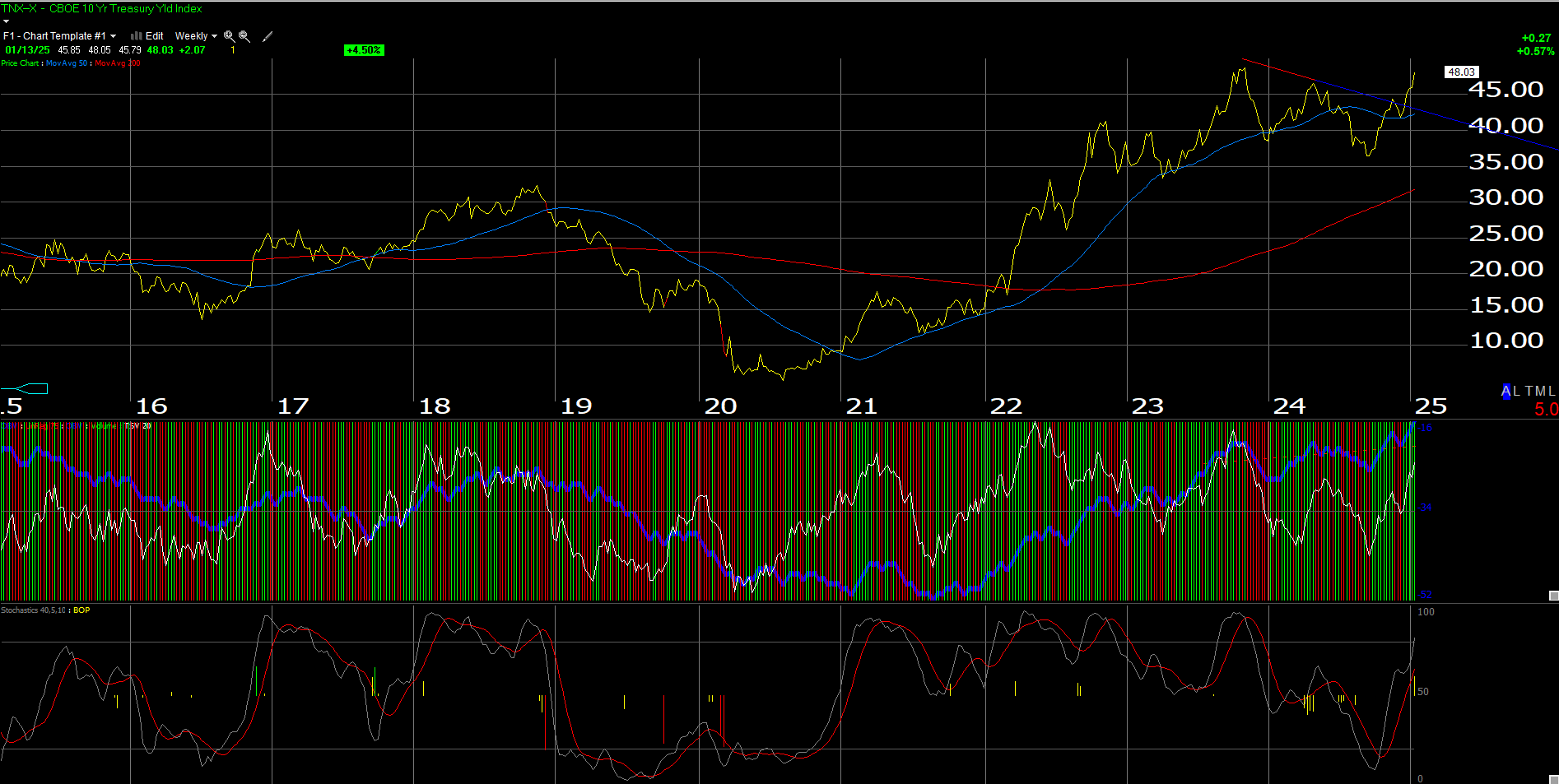Click the red 5.0 axis value
Image resolution: width=1559 pixels, height=784 pixels.
(x=1545, y=409)
